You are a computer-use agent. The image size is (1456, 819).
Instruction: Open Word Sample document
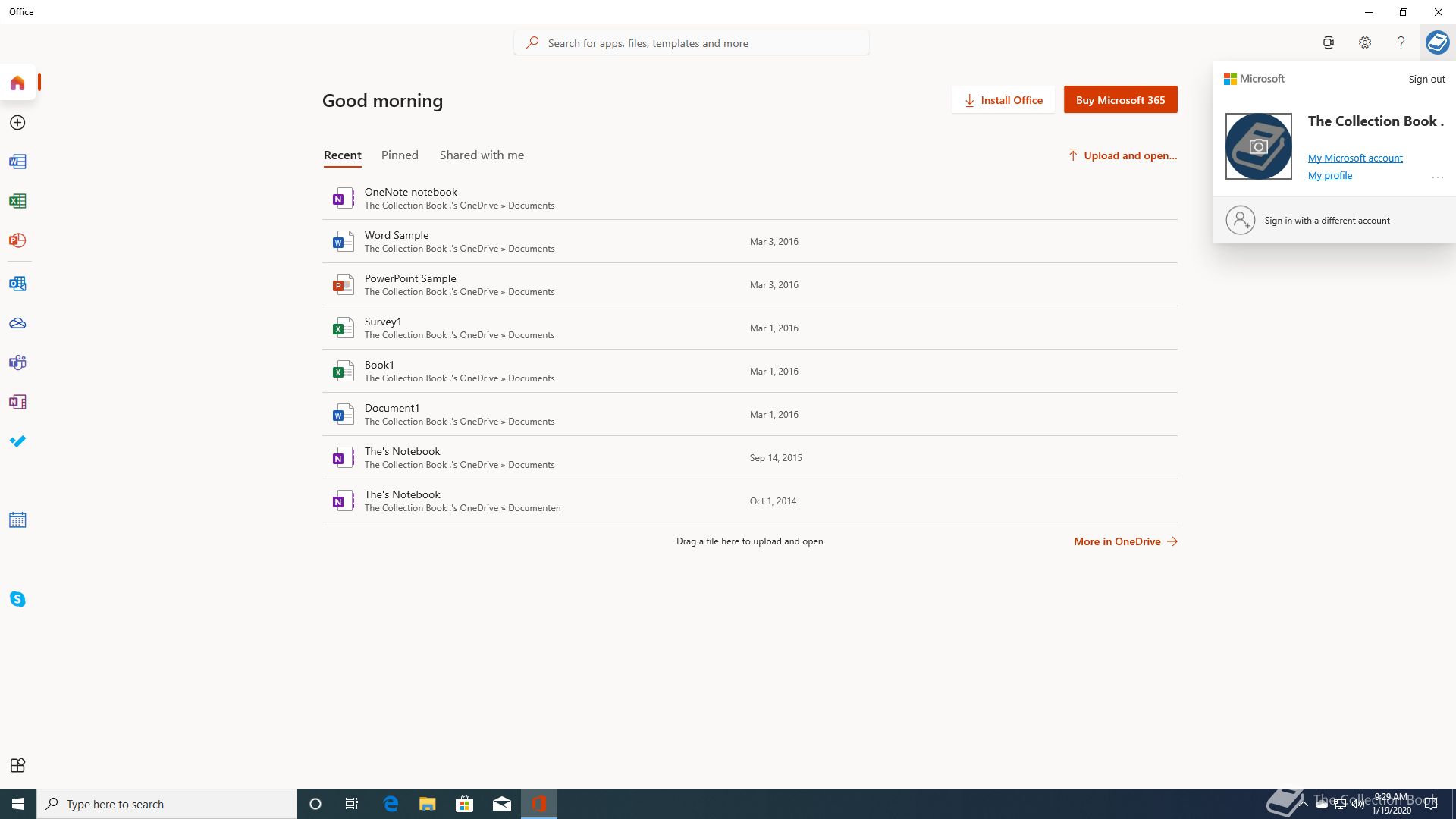click(x=750, y=242)
